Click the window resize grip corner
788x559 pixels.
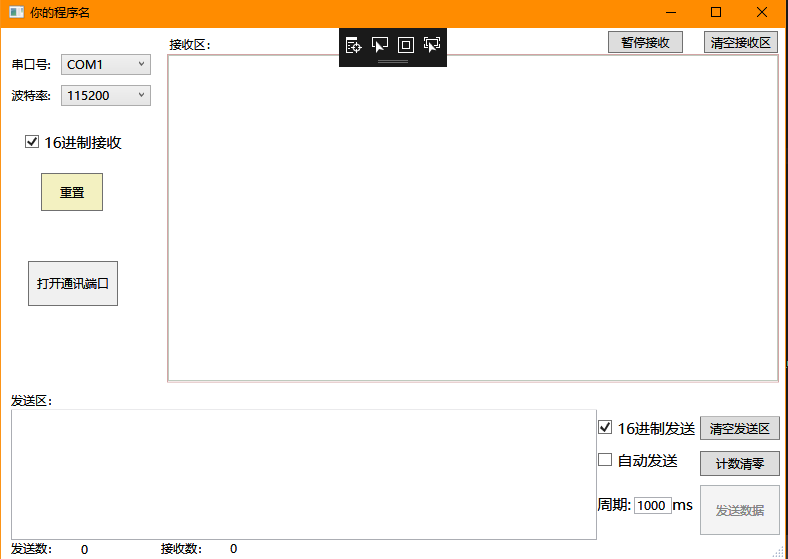[778, 552]
